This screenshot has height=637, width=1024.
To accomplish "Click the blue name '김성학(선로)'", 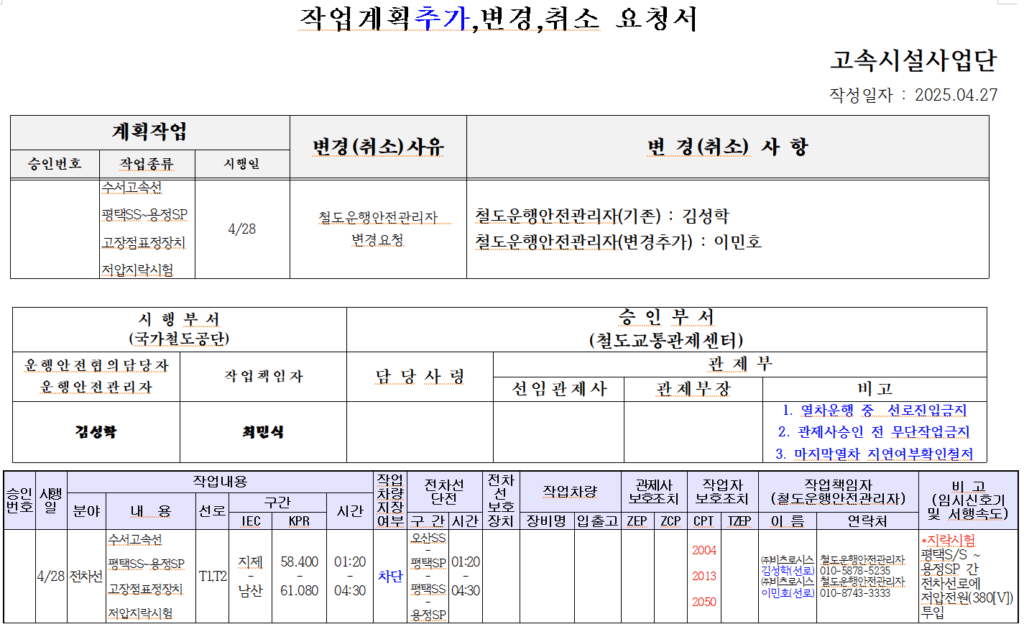I will click(x=788, y=570).
